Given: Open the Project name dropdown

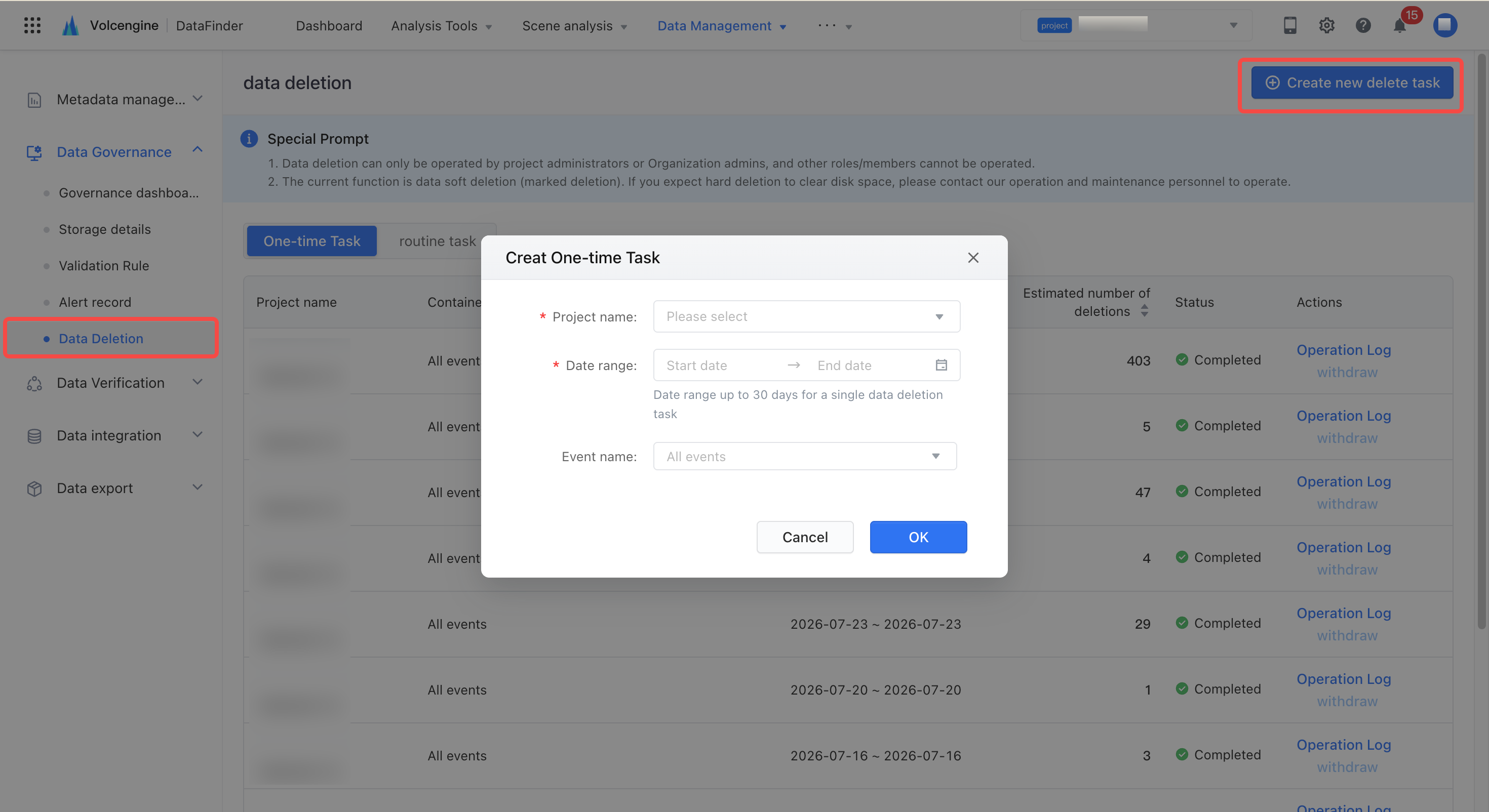Looking at the screenshot, I should (806, 316).
